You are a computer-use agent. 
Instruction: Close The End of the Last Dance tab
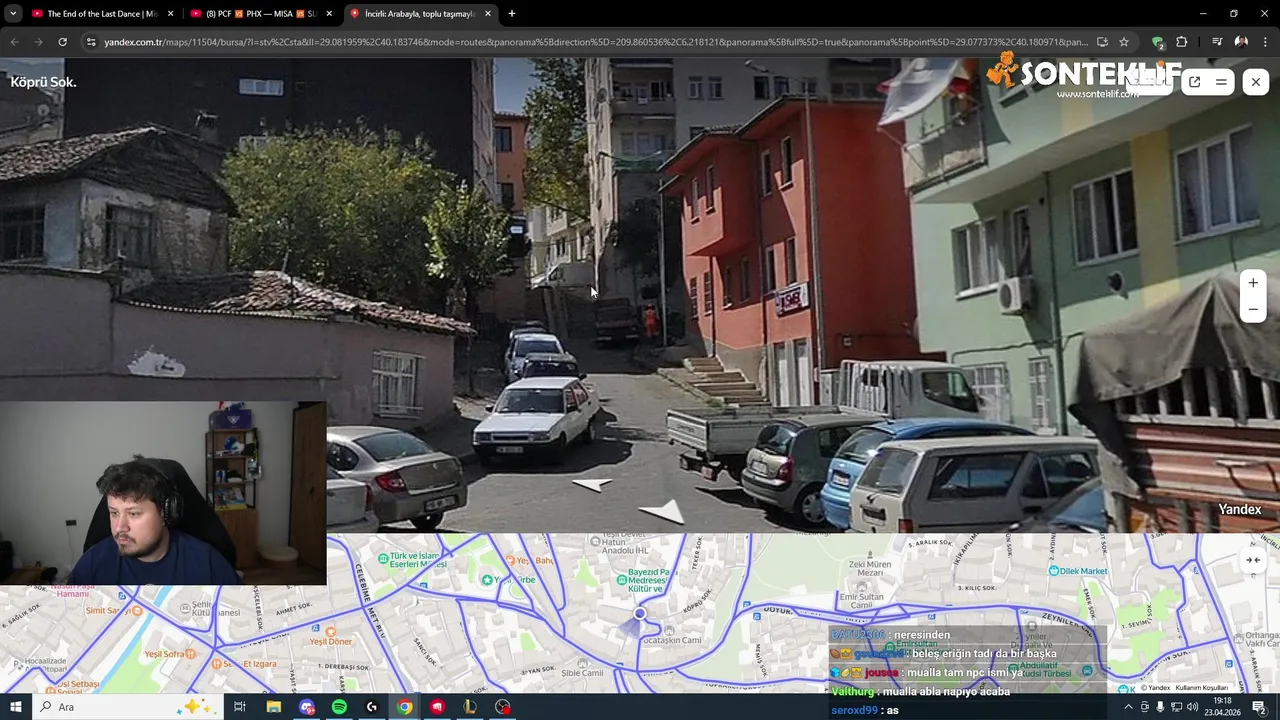click(x=170, y=14)
